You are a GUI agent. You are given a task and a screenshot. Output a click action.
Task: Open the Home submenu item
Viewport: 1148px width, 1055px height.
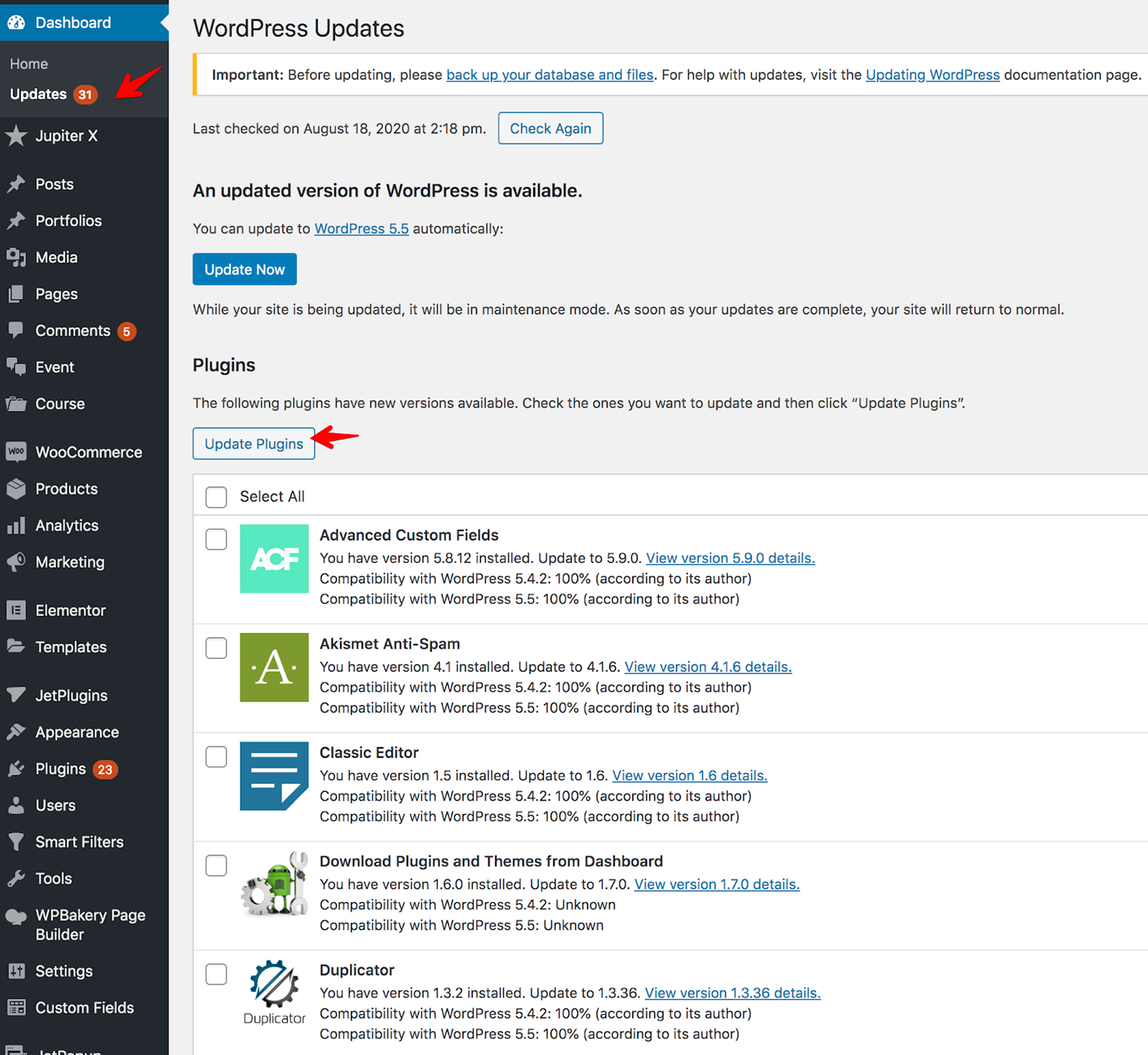[29, 64]
